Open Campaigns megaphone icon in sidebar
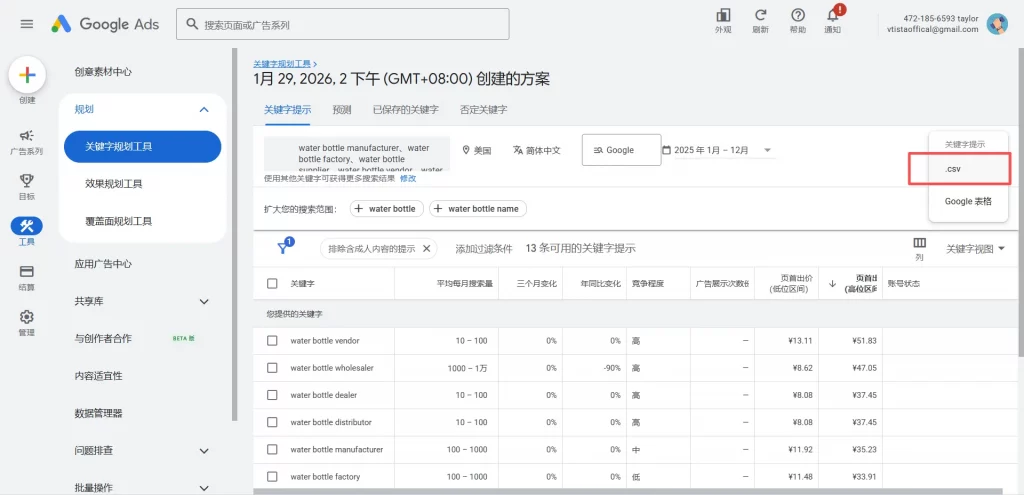Screen dimensions: 1024x495 pos(27,136)
